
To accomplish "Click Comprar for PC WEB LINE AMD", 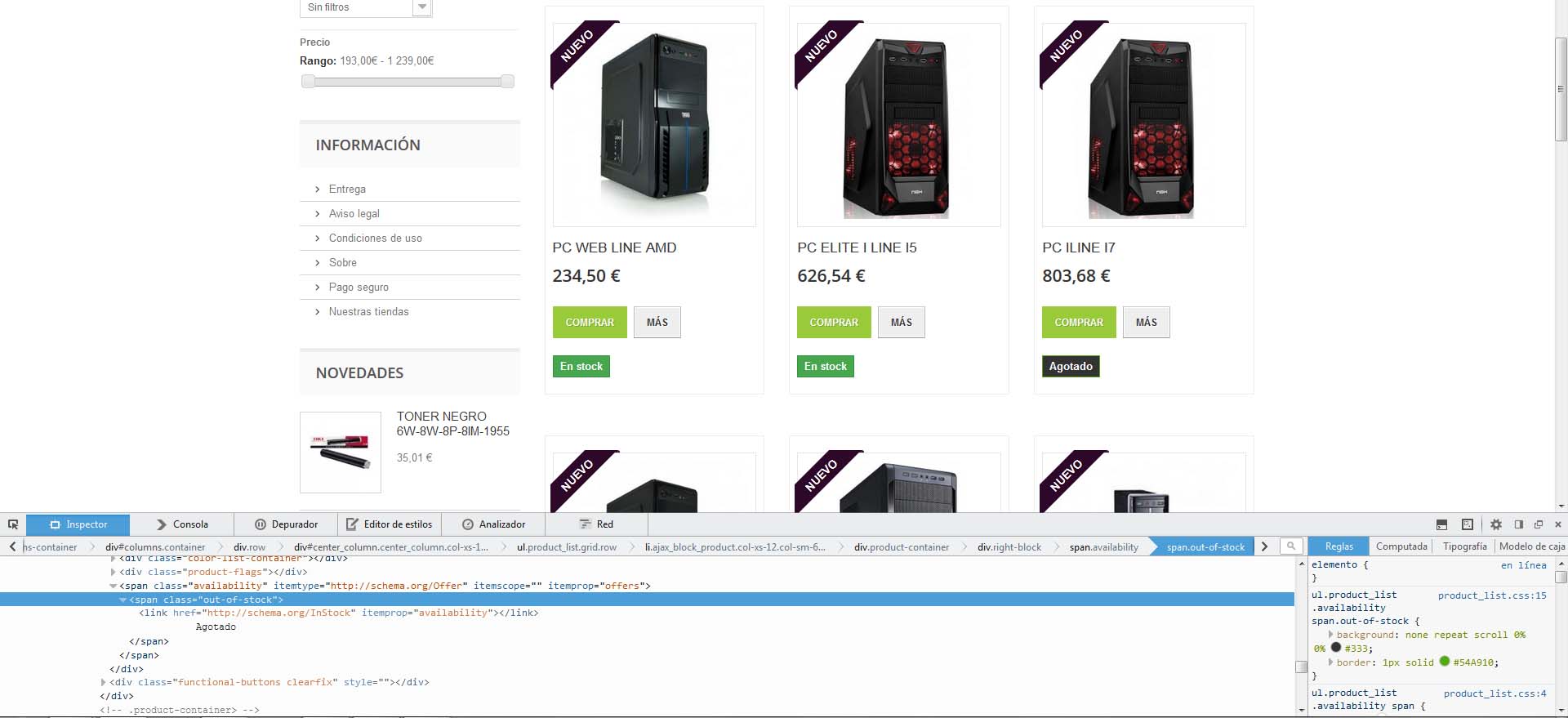I will 590,322.
